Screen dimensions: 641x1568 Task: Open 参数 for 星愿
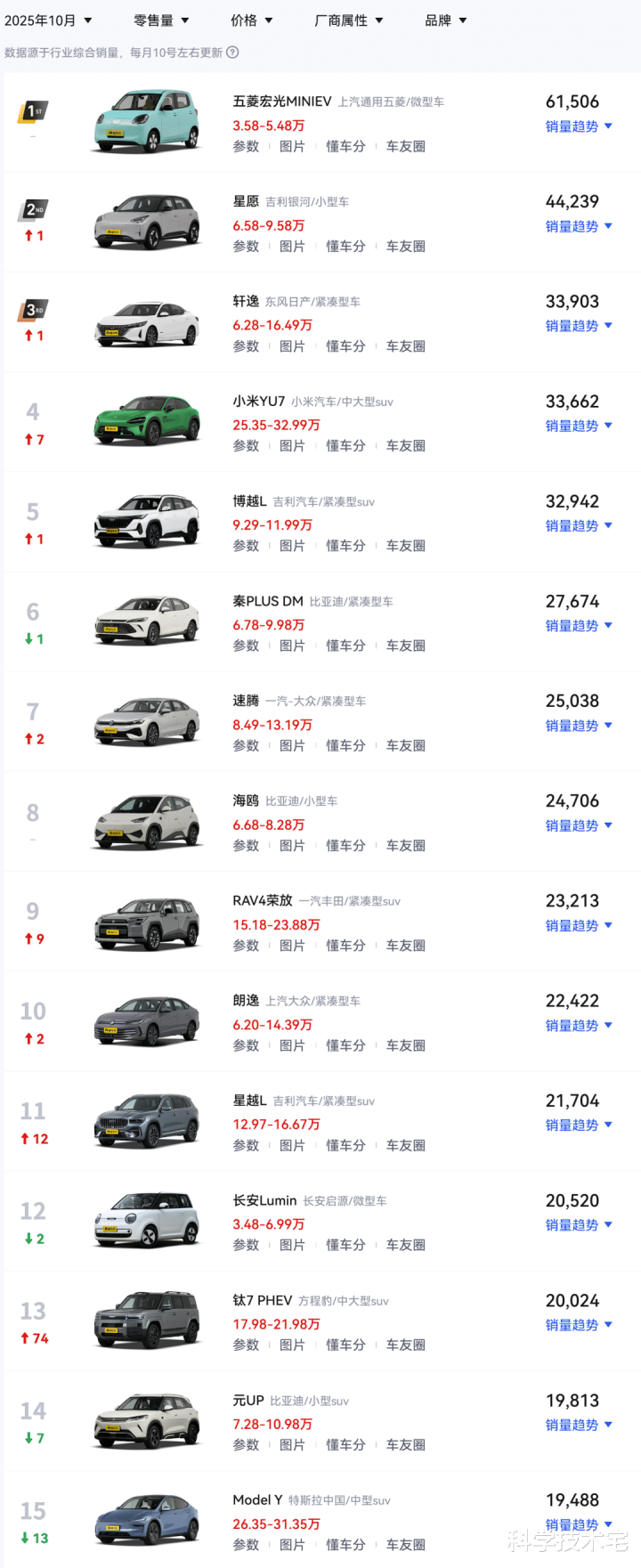pyautogui.click(x=246, y=247)
